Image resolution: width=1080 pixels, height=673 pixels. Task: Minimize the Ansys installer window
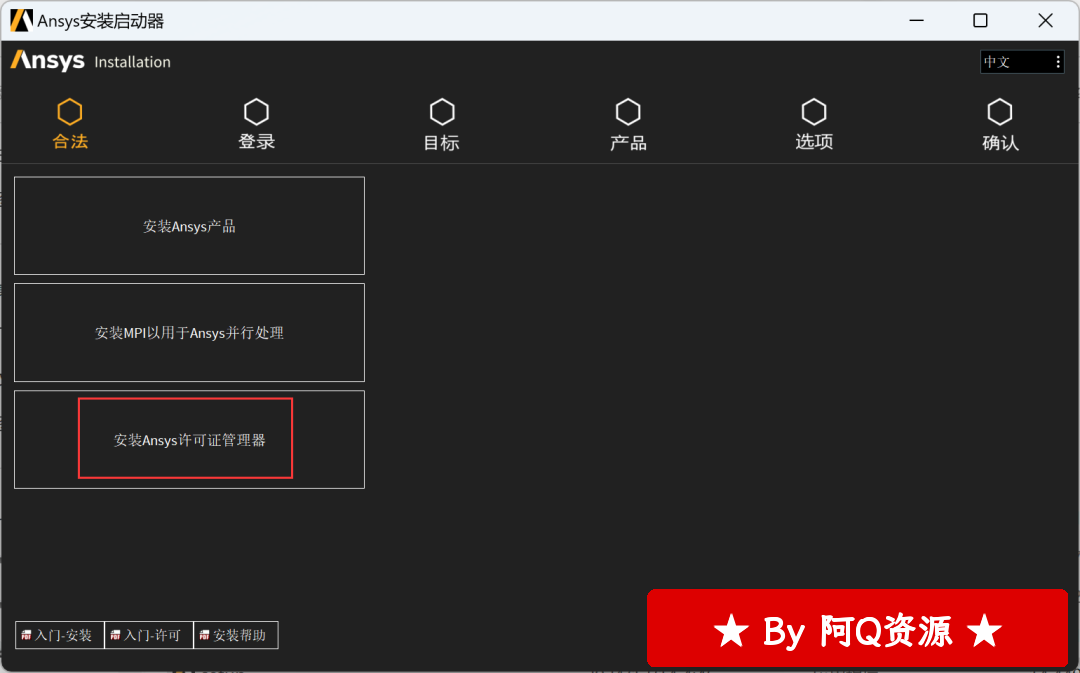pyautogui.click(x=916, y=21)
